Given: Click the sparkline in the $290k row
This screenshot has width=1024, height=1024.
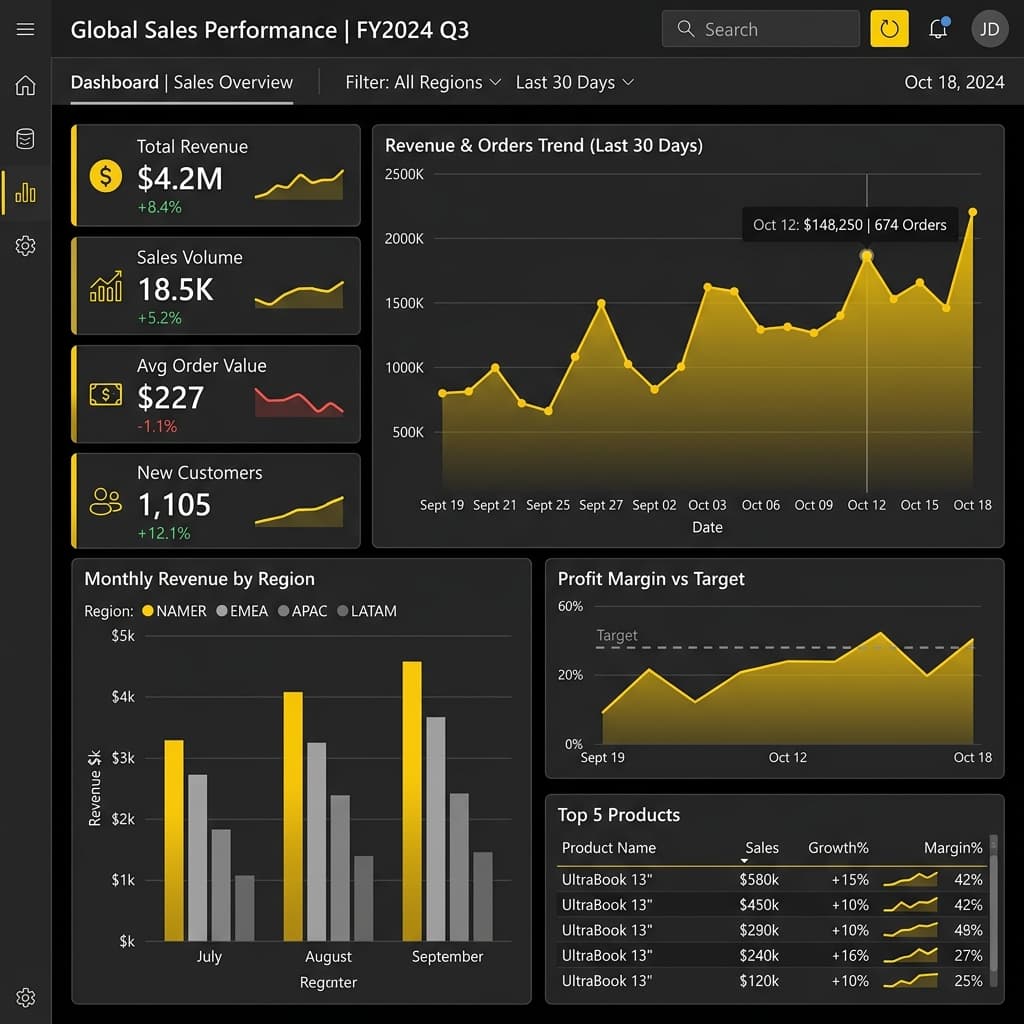Looking at the screenshot, I should pyautogui.click(x=910, y=930).
